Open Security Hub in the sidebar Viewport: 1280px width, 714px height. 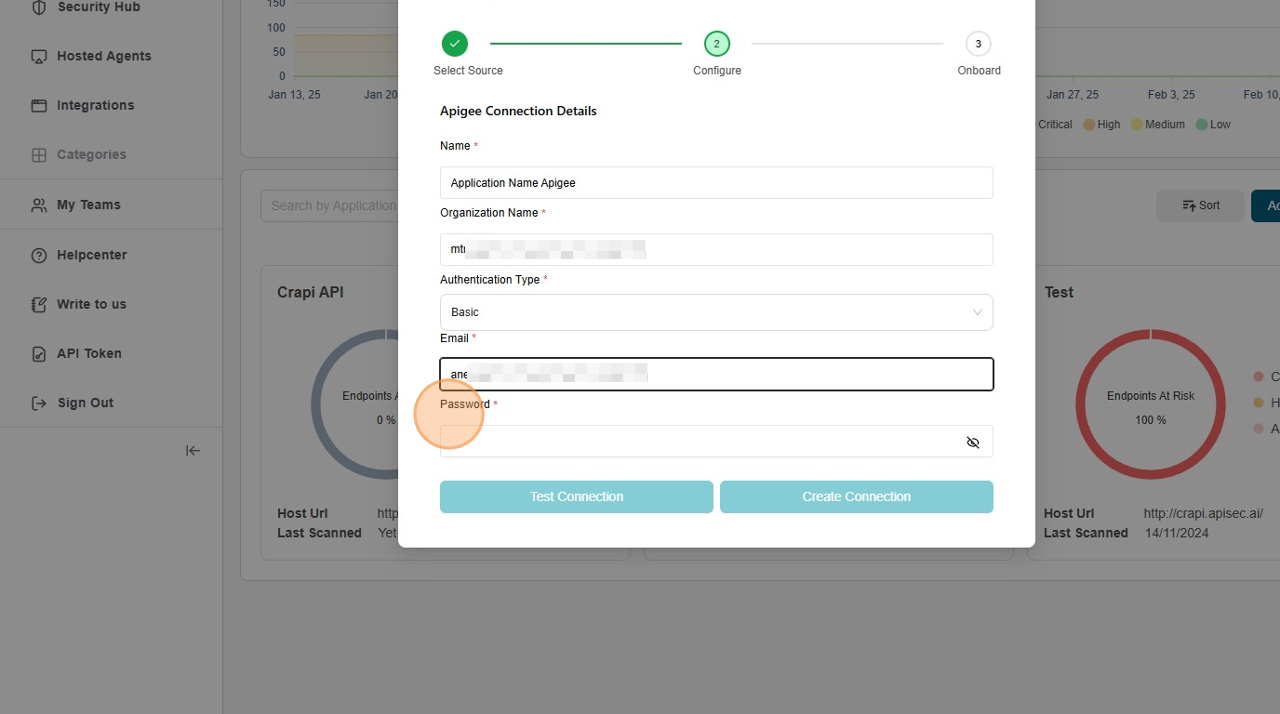tap(98, 8)
